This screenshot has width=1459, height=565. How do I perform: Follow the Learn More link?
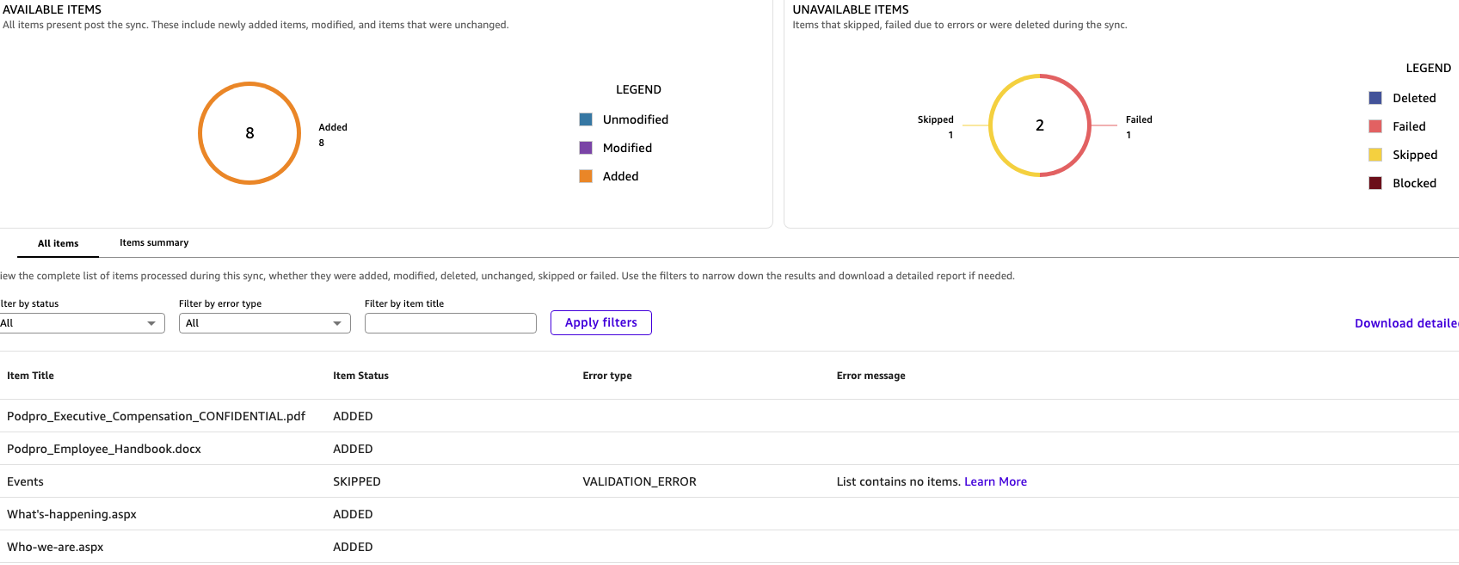(x=995, y=482)
